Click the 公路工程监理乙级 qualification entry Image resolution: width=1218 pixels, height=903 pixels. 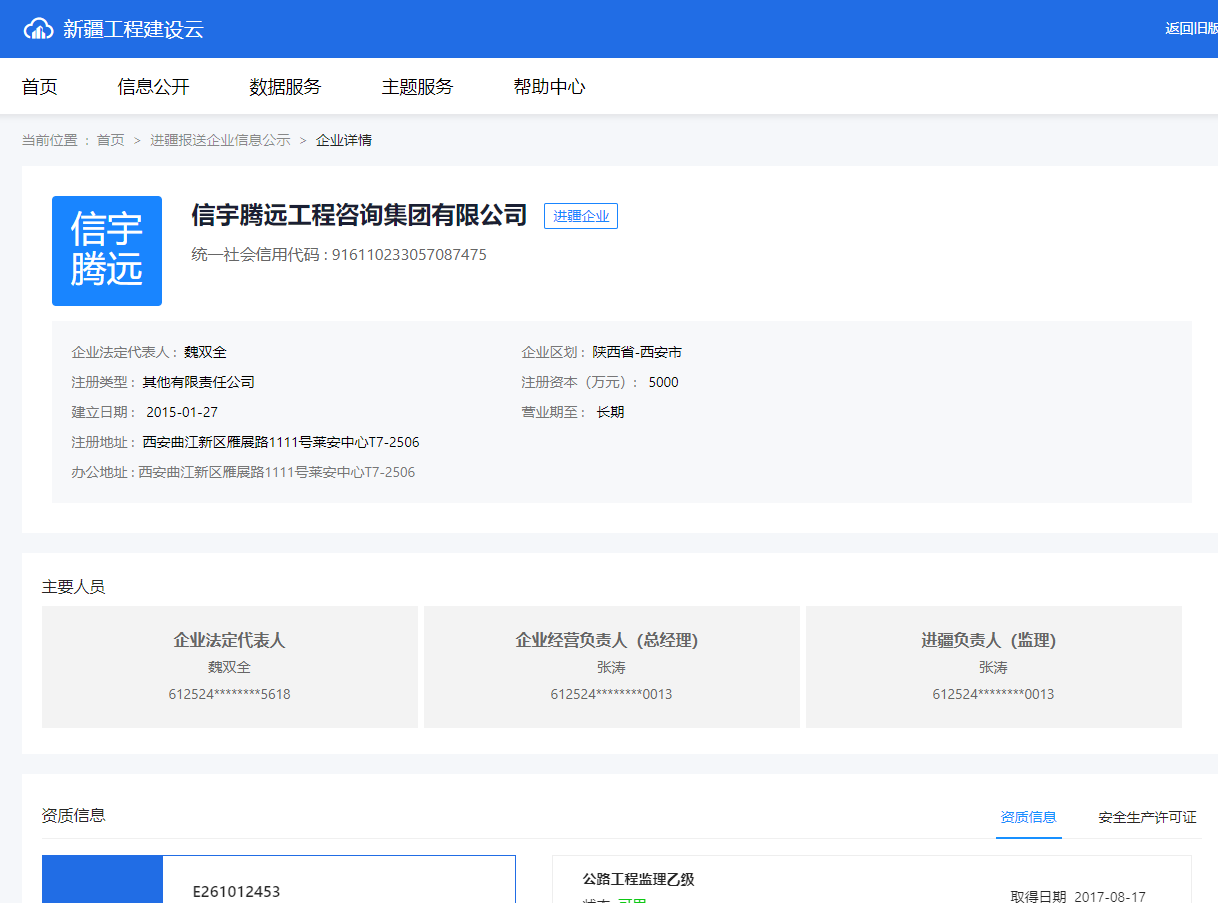pyautogui.click(x=635, y=880)
